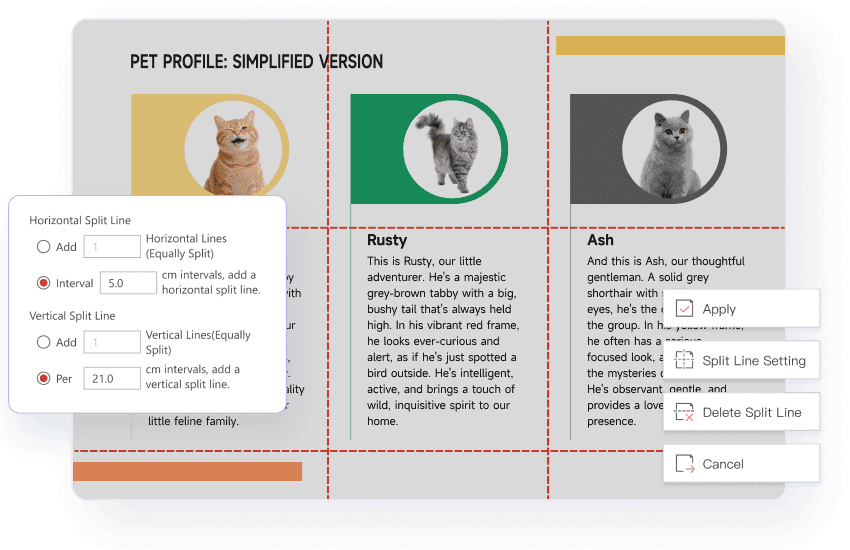Select the Add radio under Horizontal Split Line
850x550 pixels.
tap(43, 247)
